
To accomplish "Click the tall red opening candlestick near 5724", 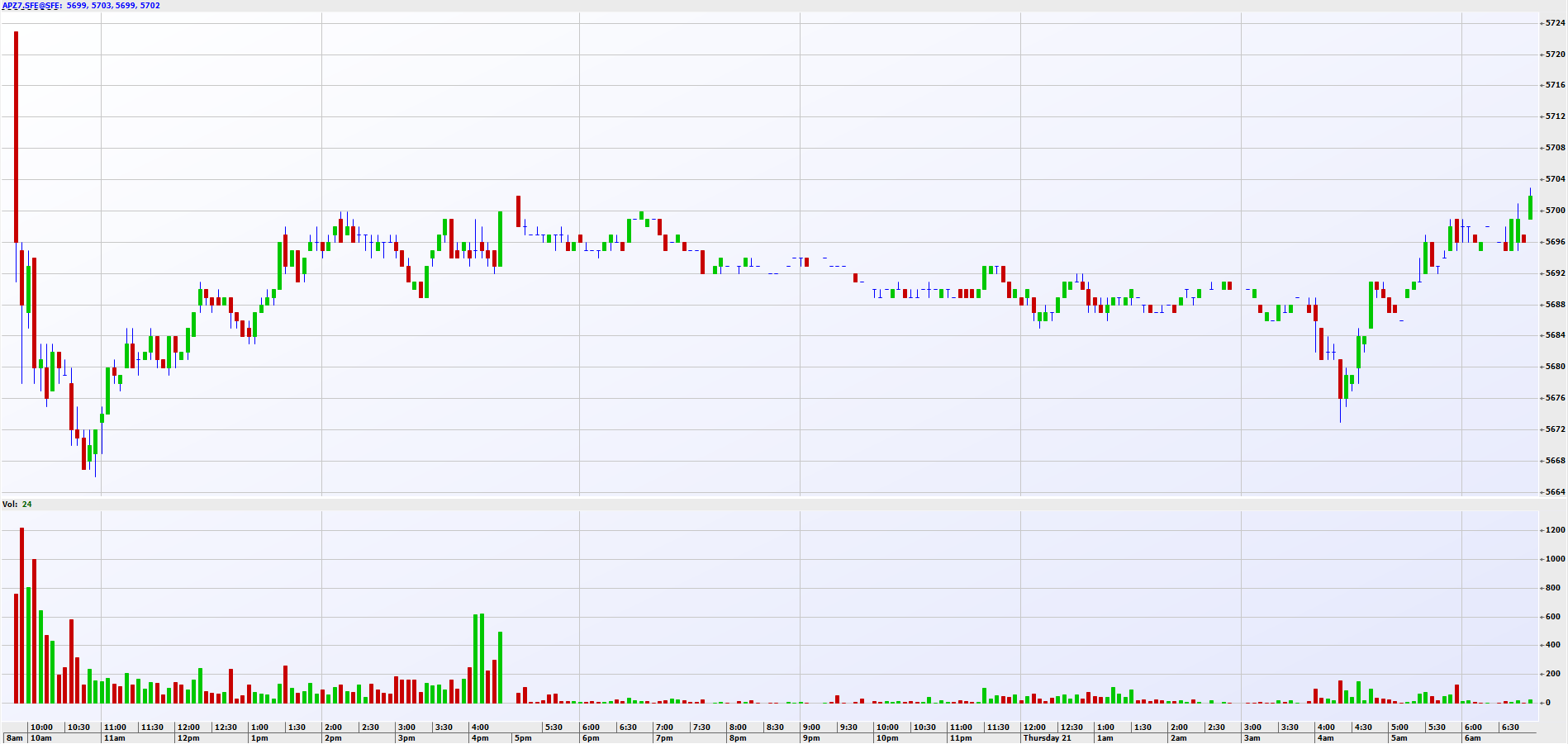I will point(16,137).
